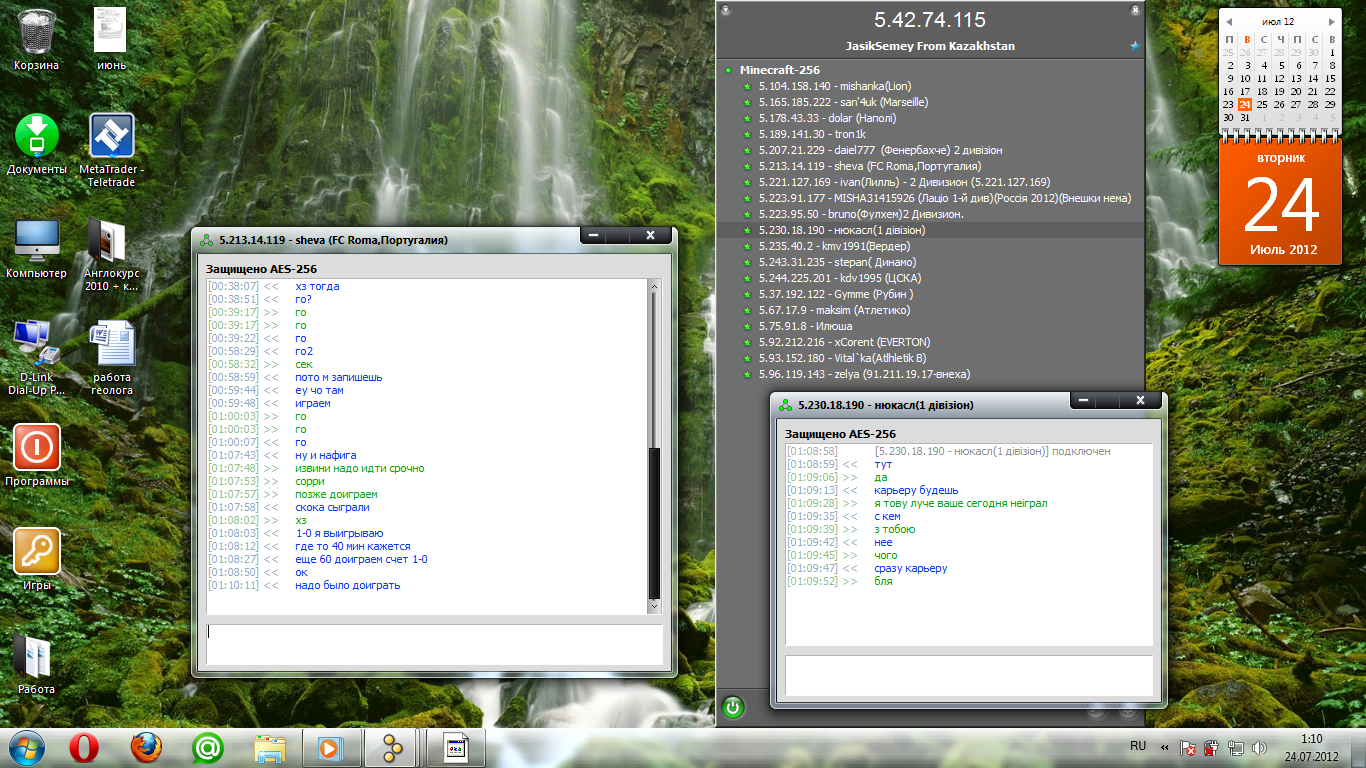
Task: Toggle the green Hamachi power button
Action: click(x=733, y=708)
